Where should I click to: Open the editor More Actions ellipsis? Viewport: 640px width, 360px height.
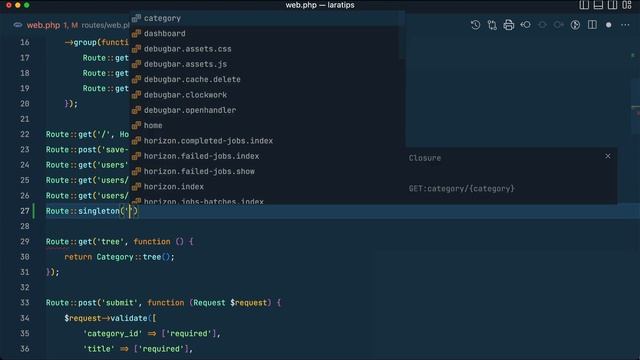point(625,25)
